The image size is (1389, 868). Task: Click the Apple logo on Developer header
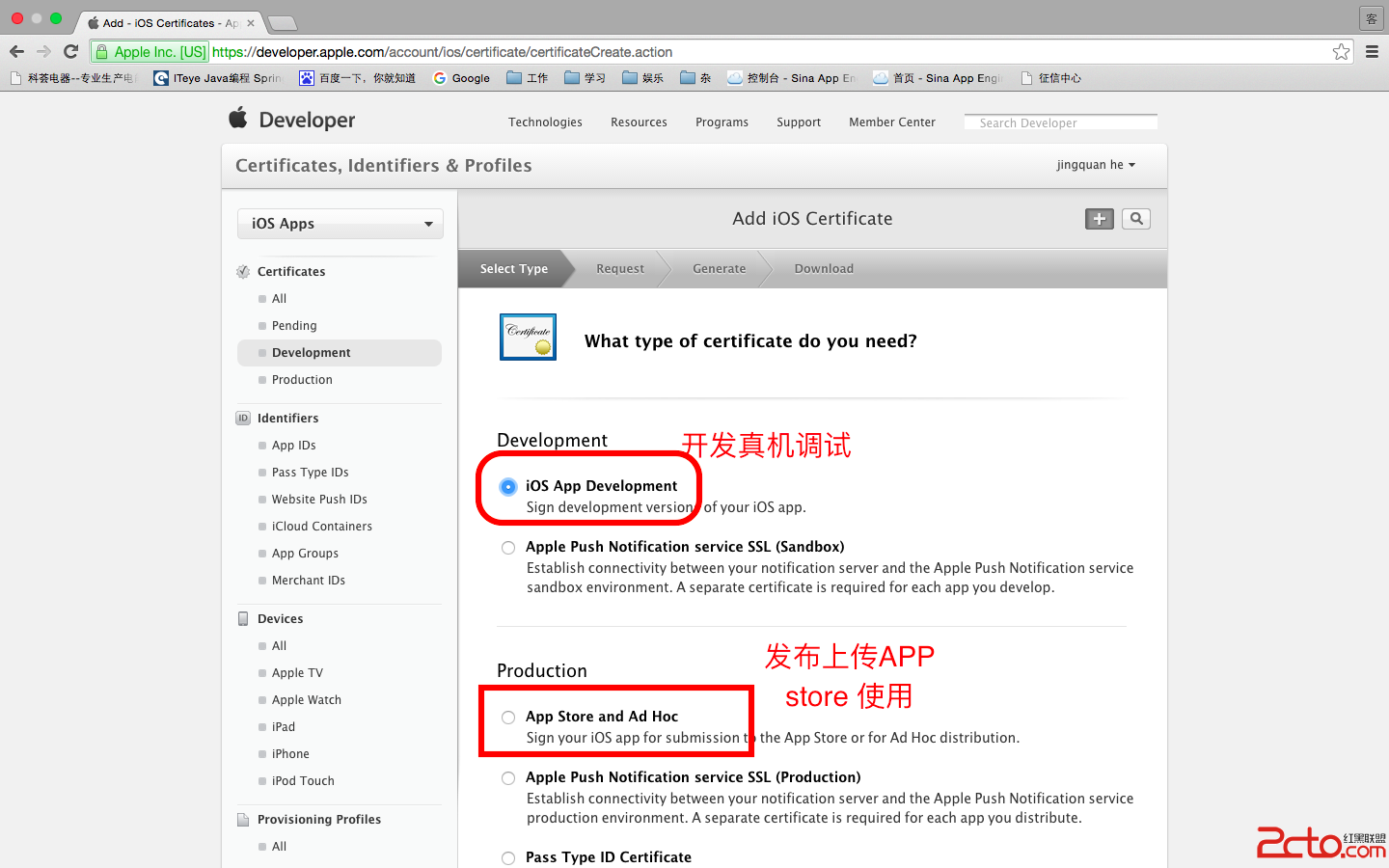click(238, 118)
